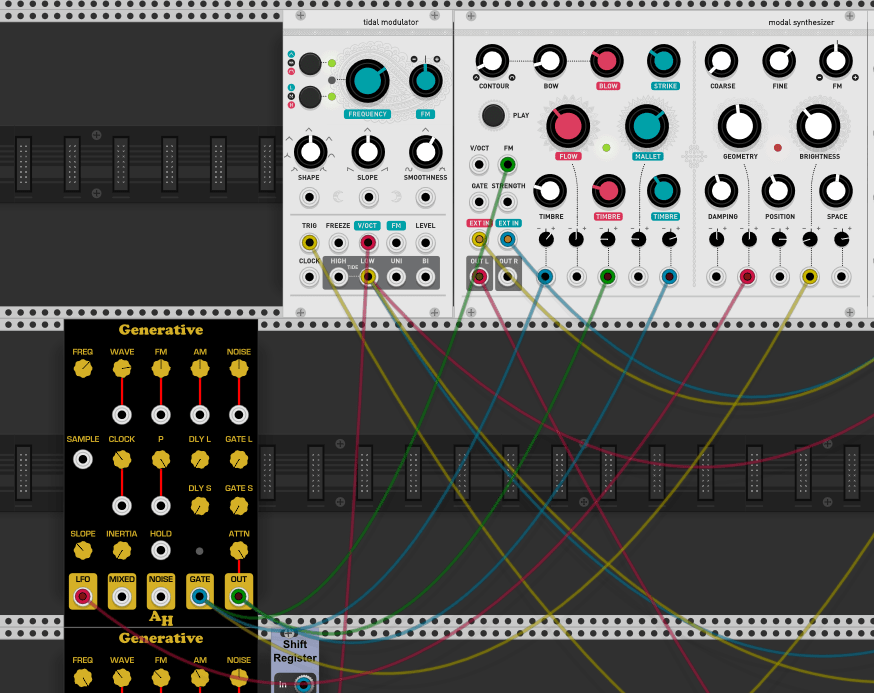Viewport: 874px width, 693px height.
Task: Click the BI output jack on tidal modulator
Action: 426,277
